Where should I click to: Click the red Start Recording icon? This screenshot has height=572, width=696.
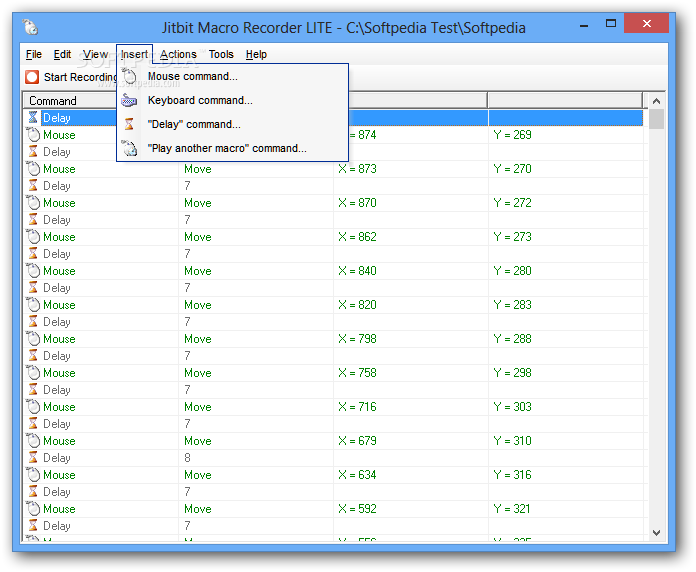[32, 77]
